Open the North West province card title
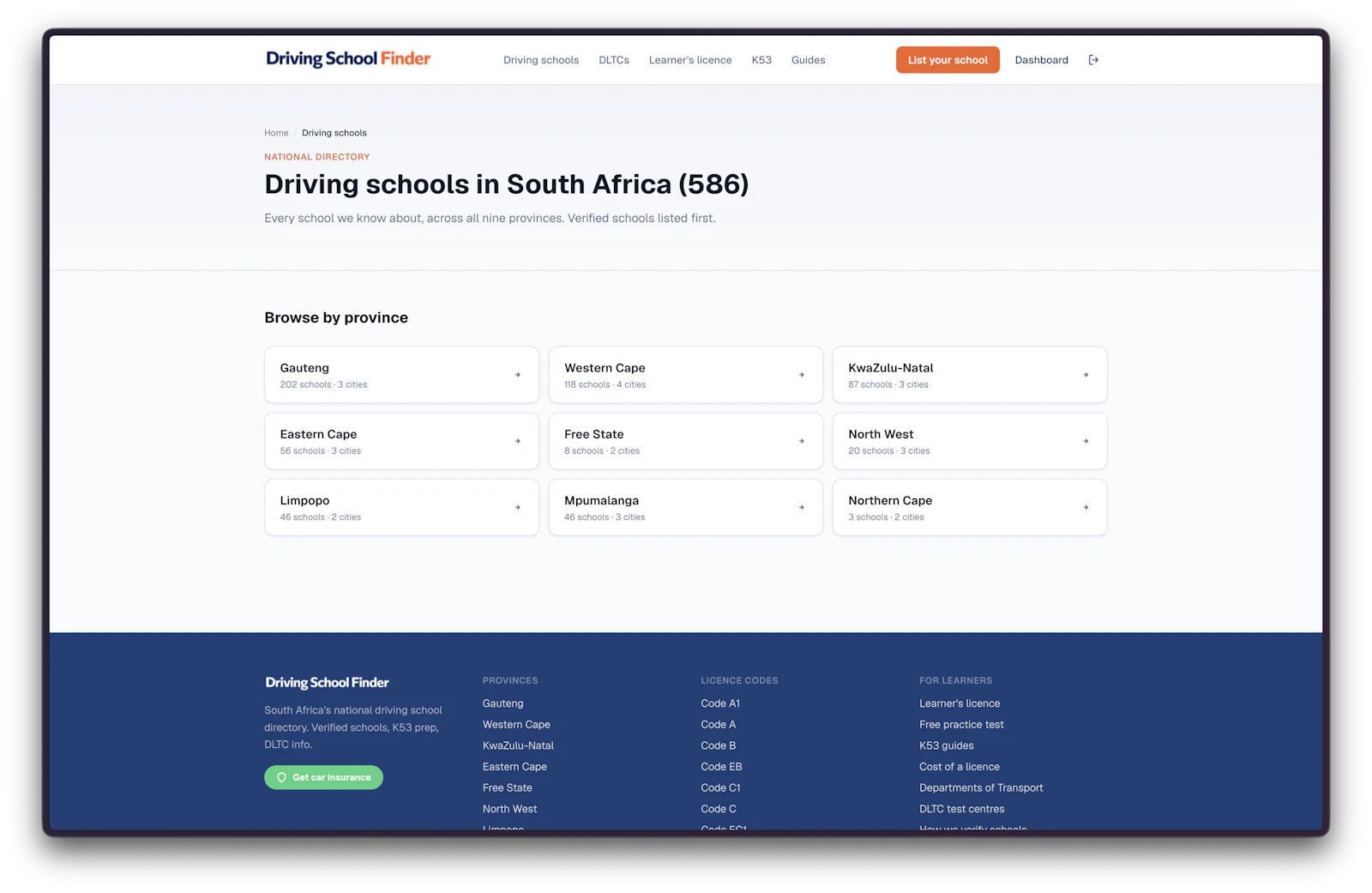Image resolution: width=1372 pixels, height=893 pixels. pos(881,434)
